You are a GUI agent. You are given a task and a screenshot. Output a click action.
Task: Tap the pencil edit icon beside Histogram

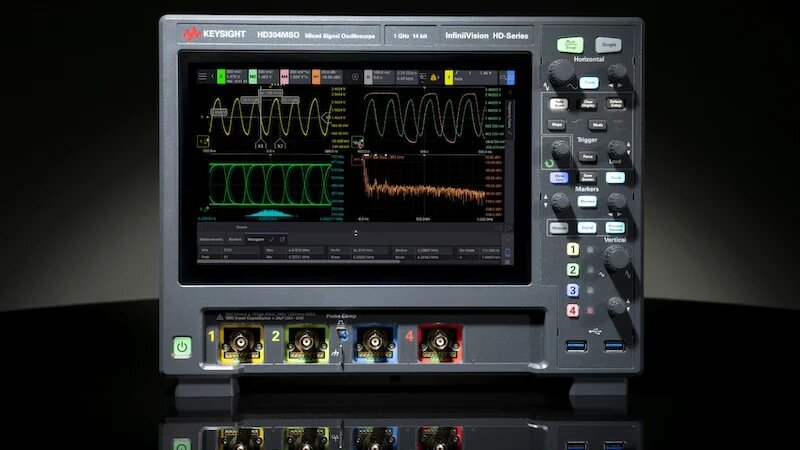[272, 239]
